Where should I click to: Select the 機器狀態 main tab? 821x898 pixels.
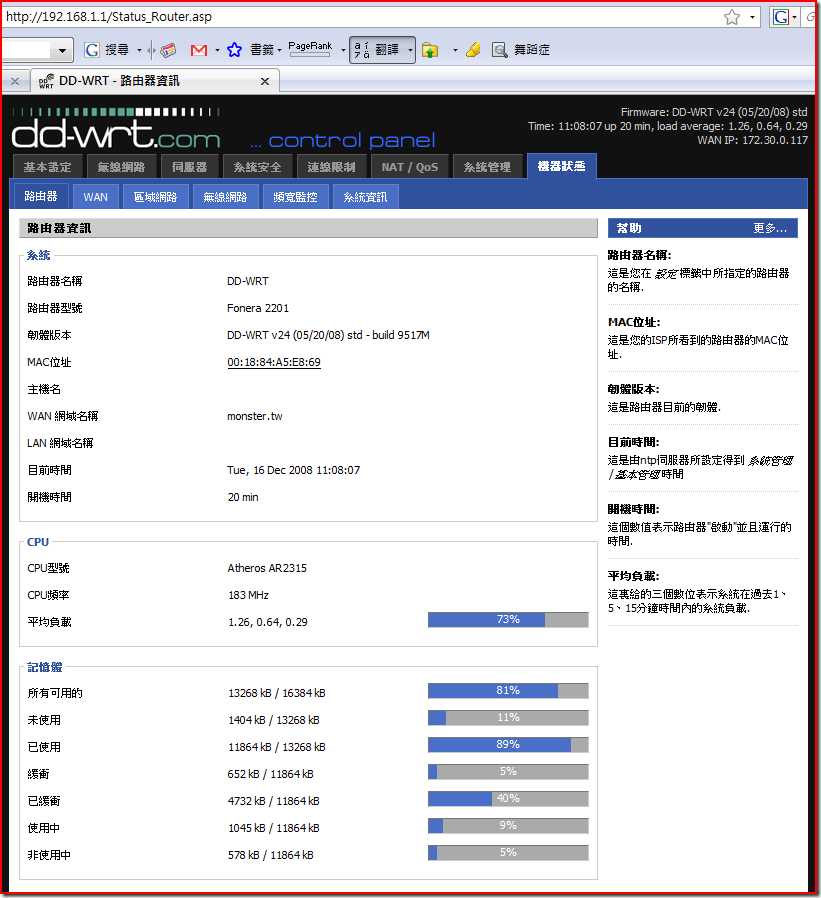coord(562,166)
